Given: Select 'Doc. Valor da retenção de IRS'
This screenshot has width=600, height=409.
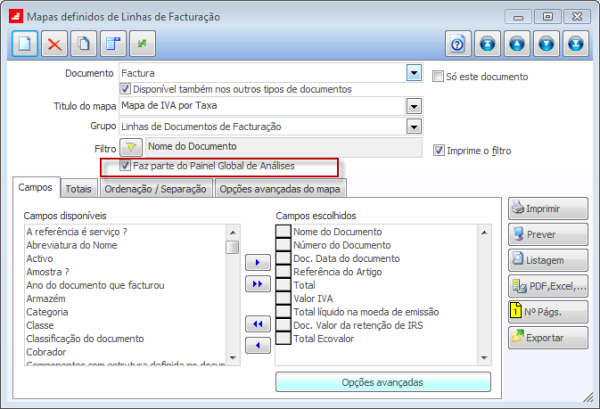Looking at the screenshot, I should coord(358,326).
